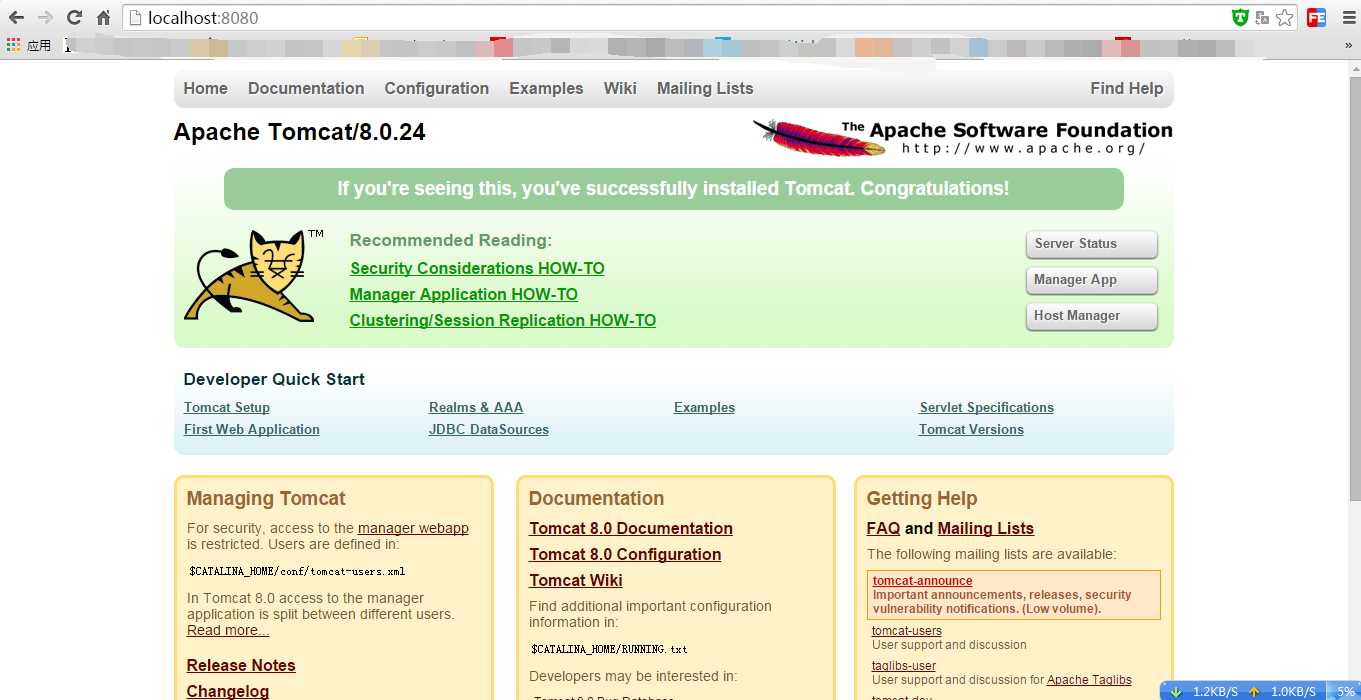Click the Apache Tomcat/8.0.24 heading
Viewport: 1361px width, 700px height.
click(x=300, y=132)
